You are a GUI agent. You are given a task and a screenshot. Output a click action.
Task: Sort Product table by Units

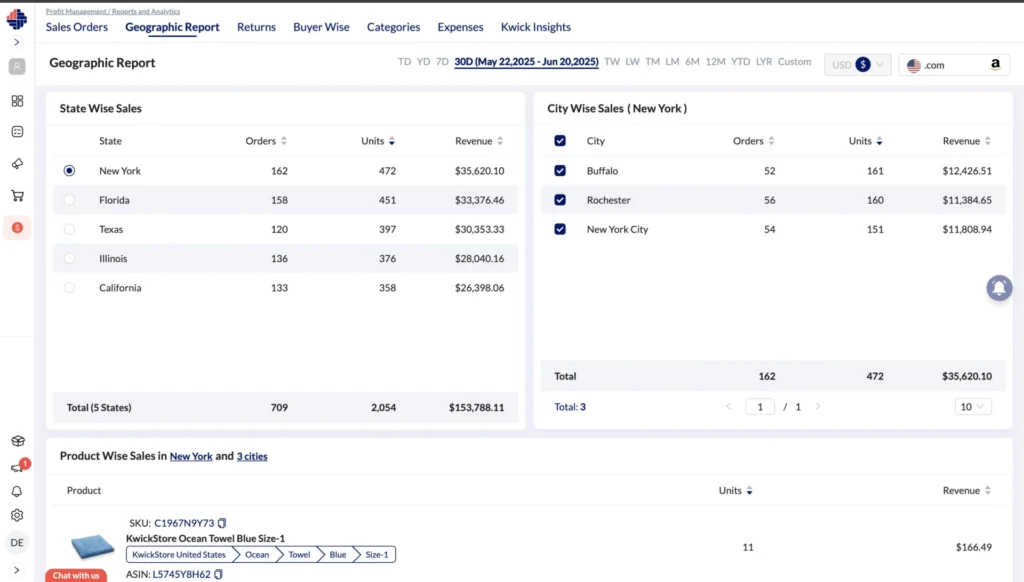tap(749, 491)
